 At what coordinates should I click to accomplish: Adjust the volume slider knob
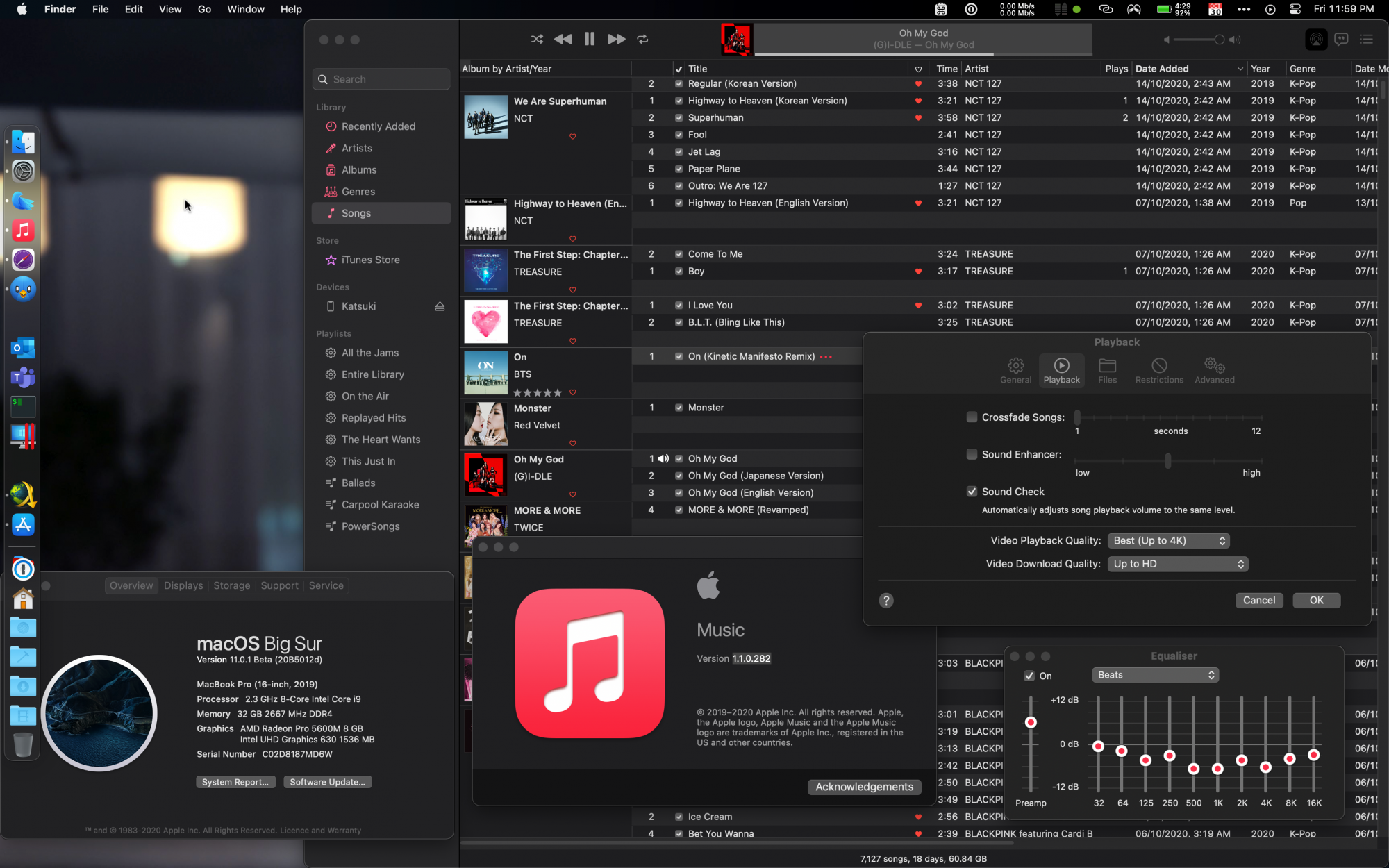1219,40
